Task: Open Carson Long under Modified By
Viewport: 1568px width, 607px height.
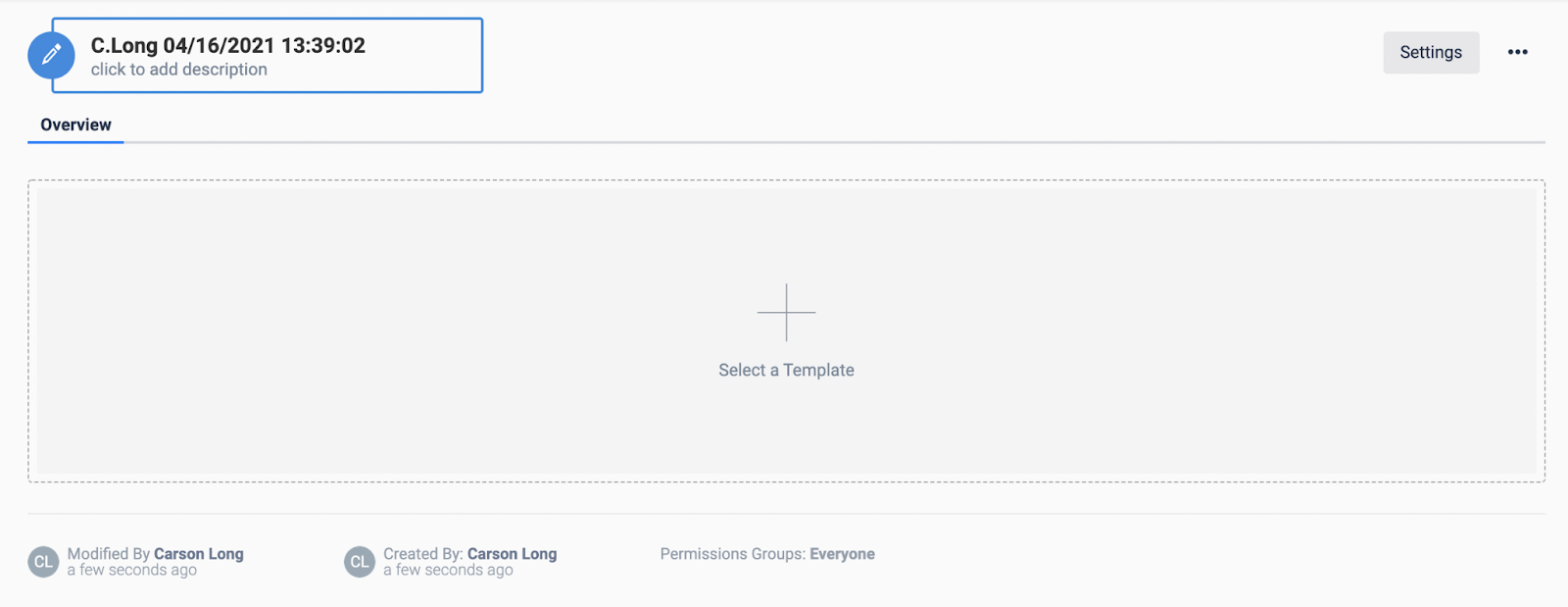Action: pyautogui.click(x=199, y=554)
